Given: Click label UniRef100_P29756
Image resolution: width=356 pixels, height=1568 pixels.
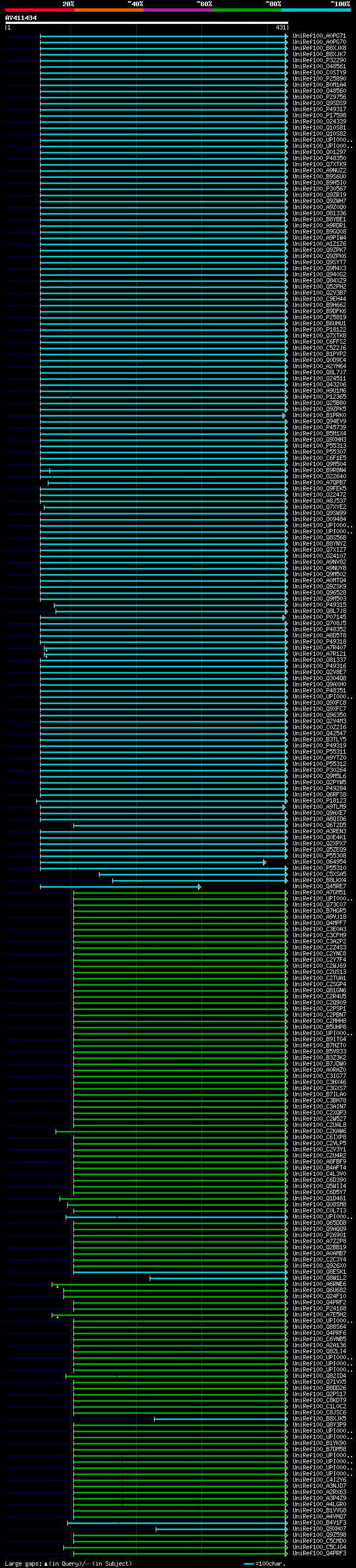Looking at the screenshot, I should [x=319, y=97].
